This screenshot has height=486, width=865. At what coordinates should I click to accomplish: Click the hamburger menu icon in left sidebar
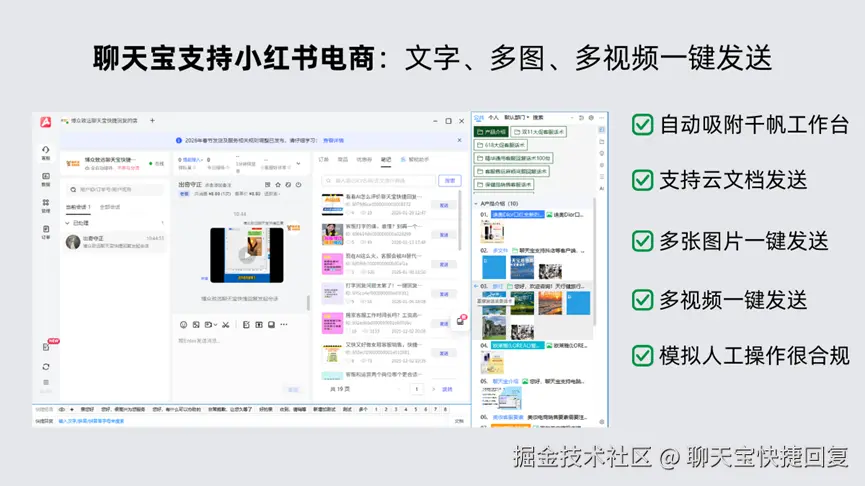(x=46, y=382)
